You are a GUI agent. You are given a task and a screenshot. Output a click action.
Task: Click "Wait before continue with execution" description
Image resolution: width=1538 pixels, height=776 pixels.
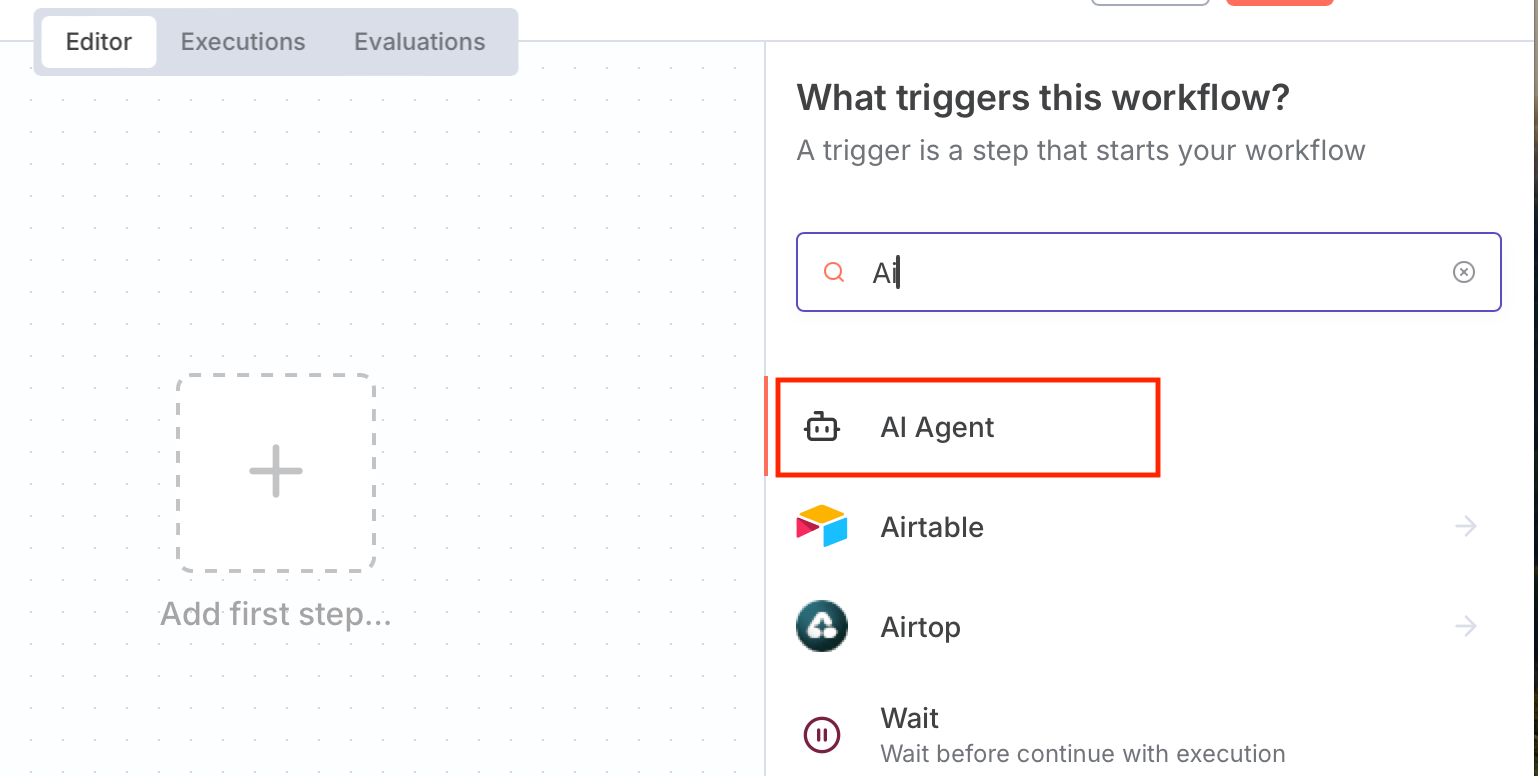pos(1082,753)
